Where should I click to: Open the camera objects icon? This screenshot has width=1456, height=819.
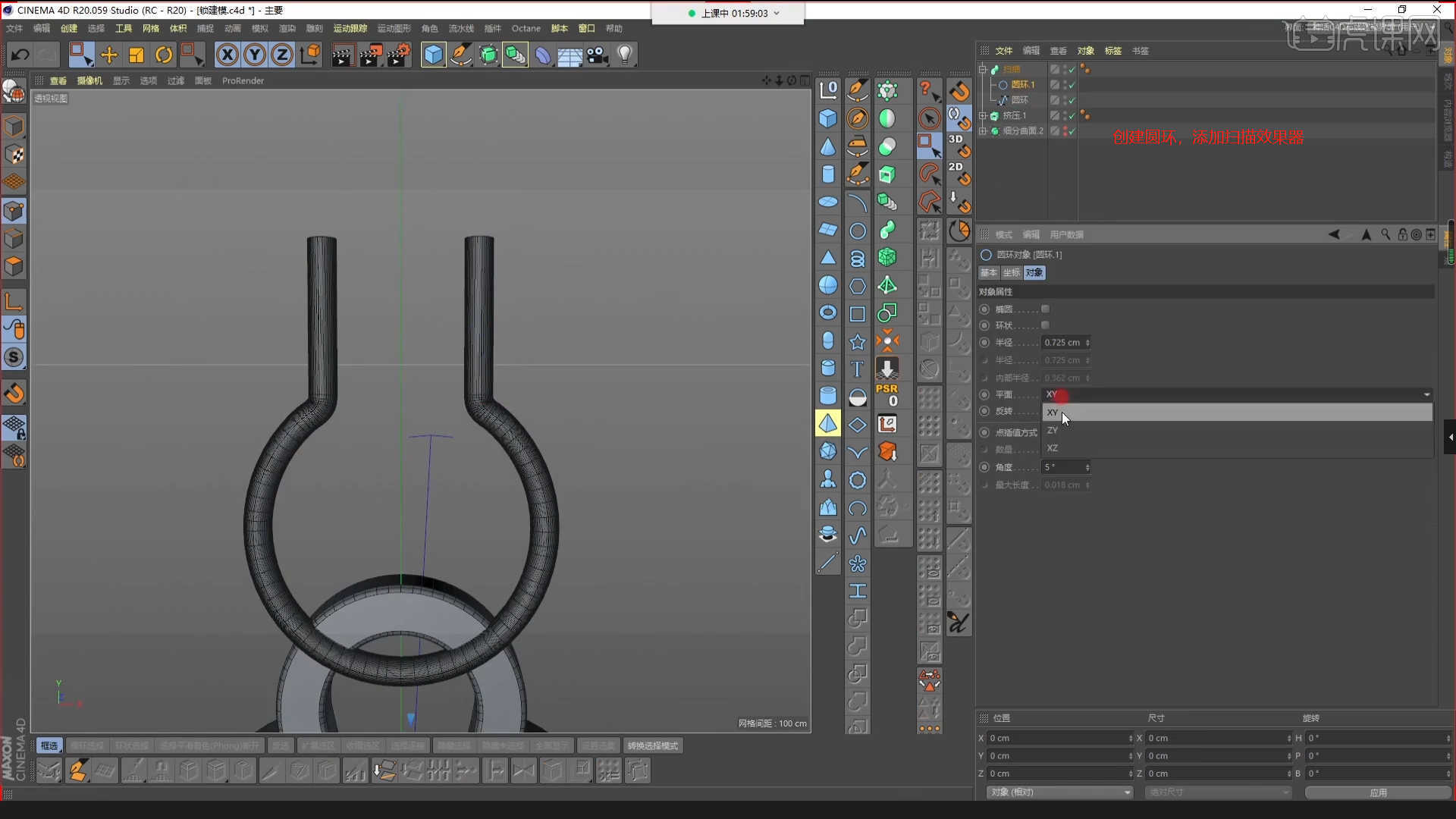click(x=598, y=55)
